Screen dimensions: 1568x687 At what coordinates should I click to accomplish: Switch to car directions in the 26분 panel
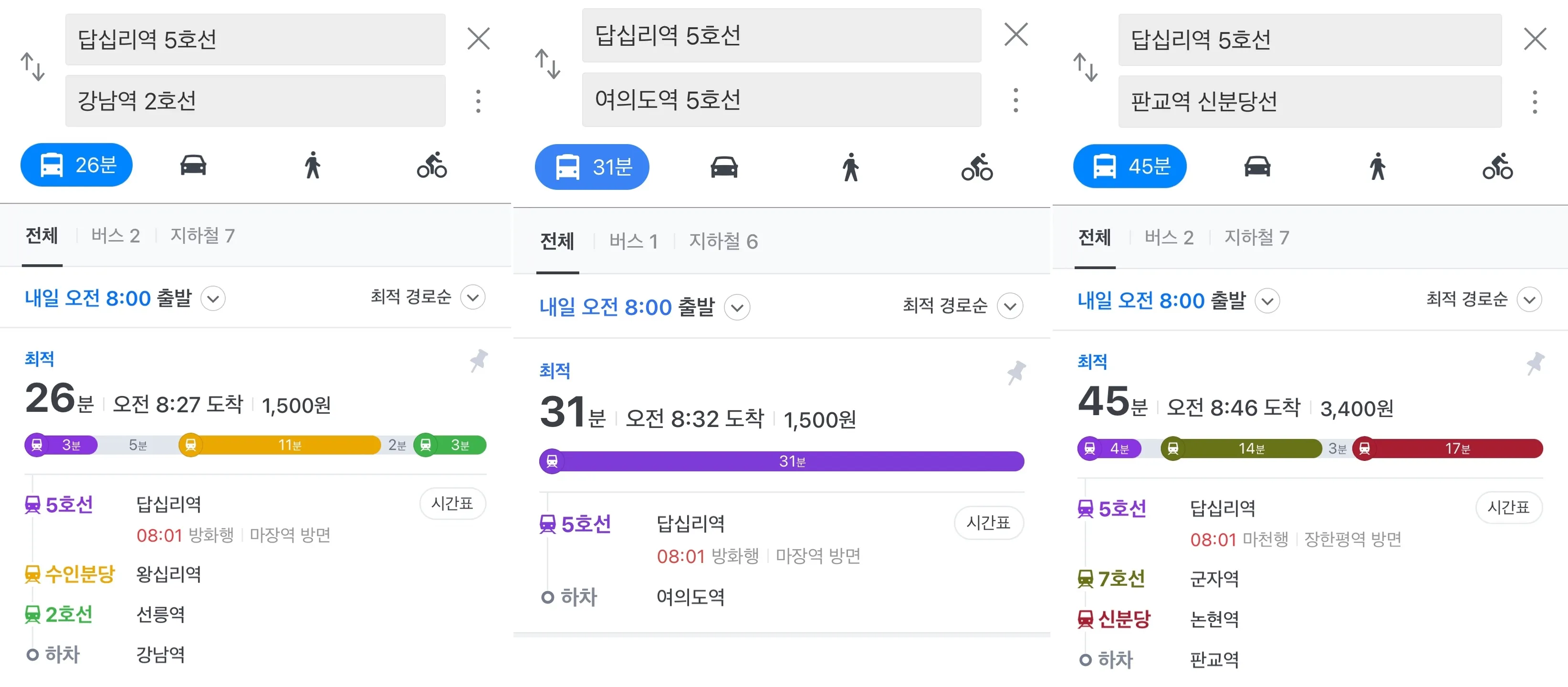click(x=193, y=165)
